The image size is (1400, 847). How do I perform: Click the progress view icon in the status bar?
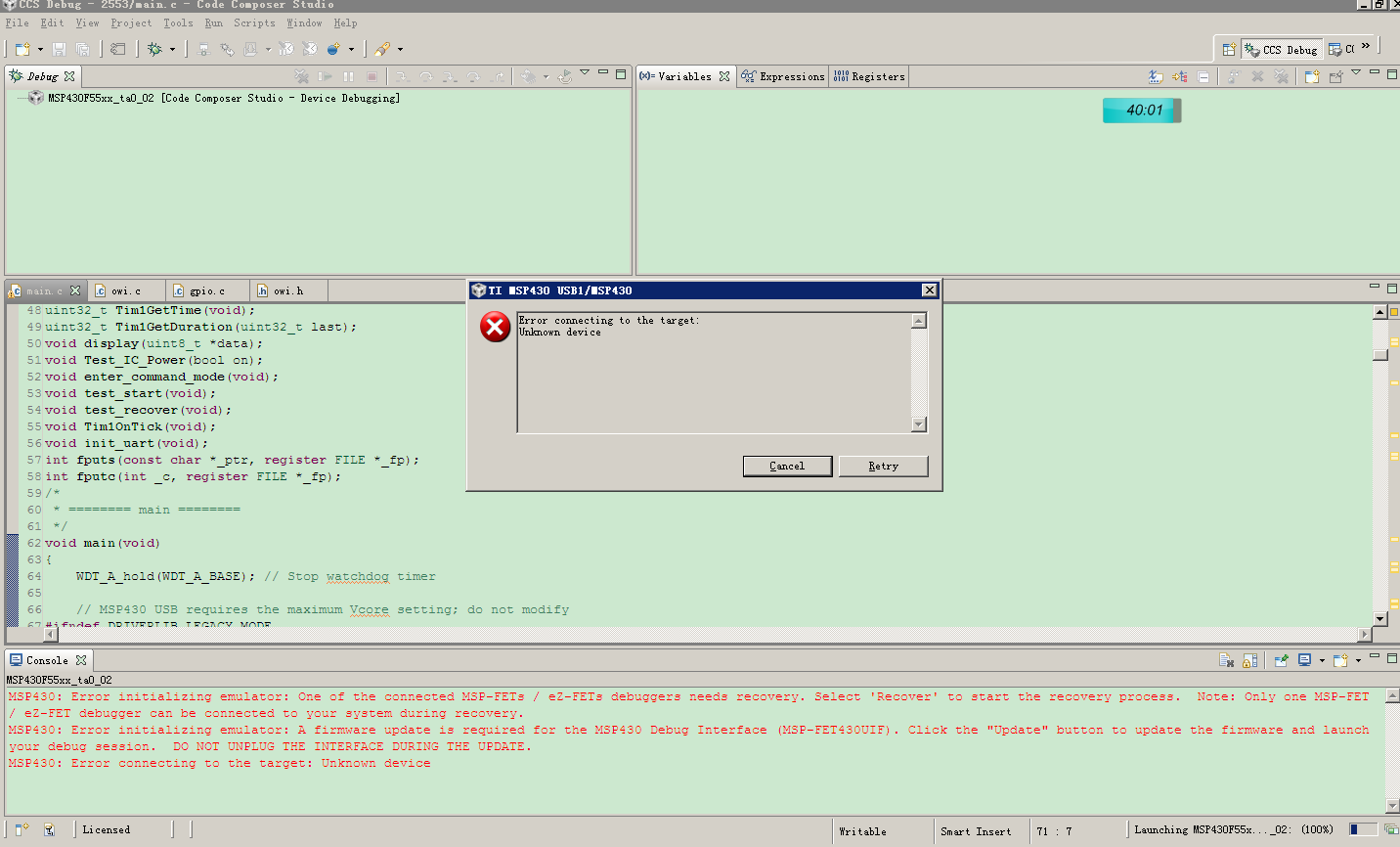pyautogui.click(x=1390, y=829)
